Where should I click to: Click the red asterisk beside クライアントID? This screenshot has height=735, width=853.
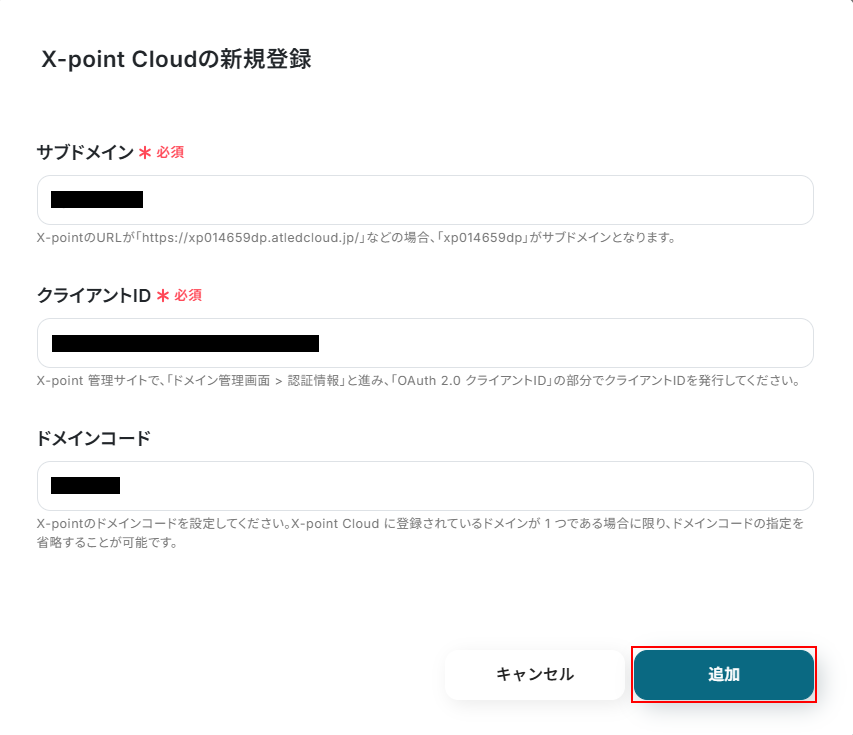click(163, 296)
